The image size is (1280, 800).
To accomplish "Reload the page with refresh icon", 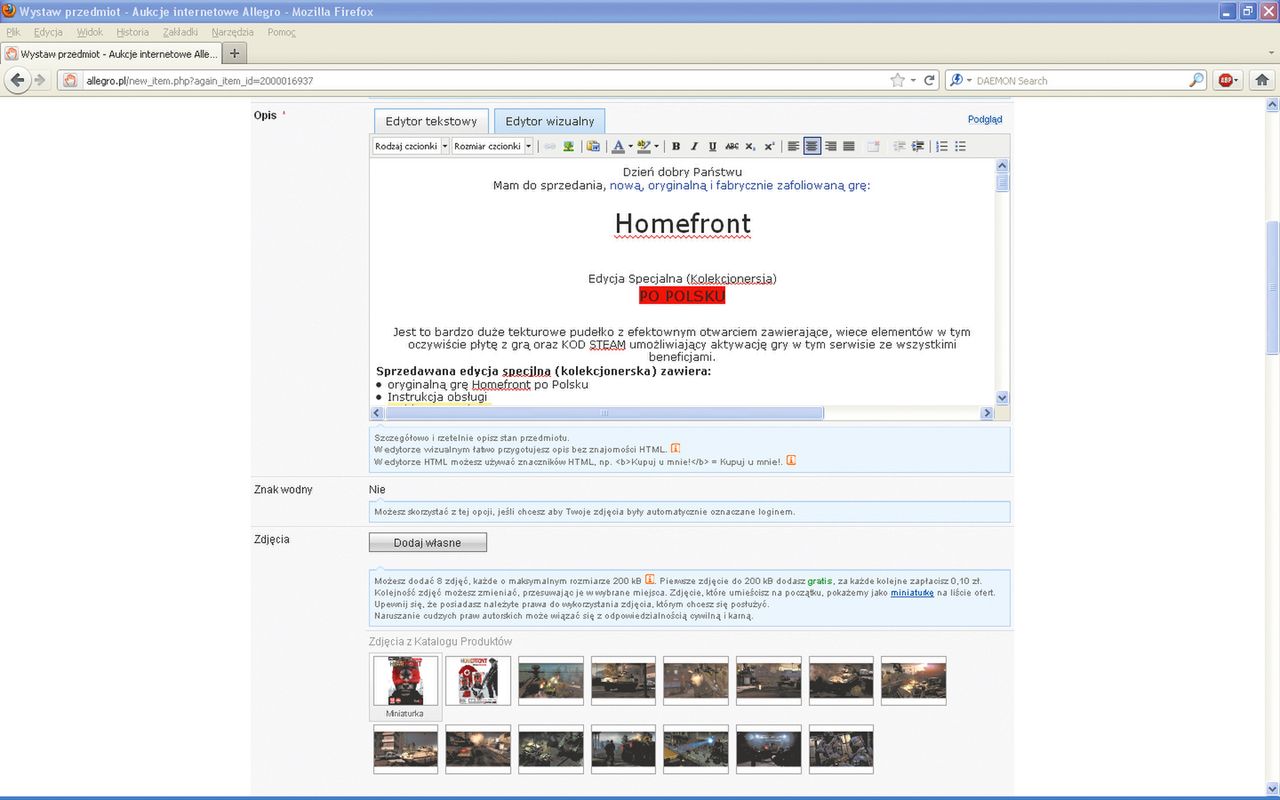I will click(x=929, y=80).
